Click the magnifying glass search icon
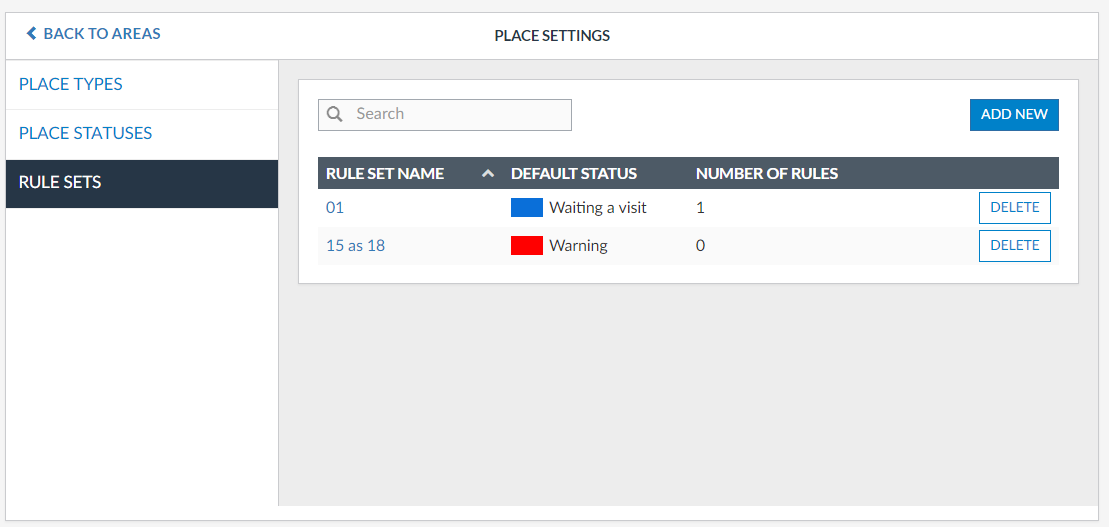Viewport: 1109px width, 527px height. point(335,114)
